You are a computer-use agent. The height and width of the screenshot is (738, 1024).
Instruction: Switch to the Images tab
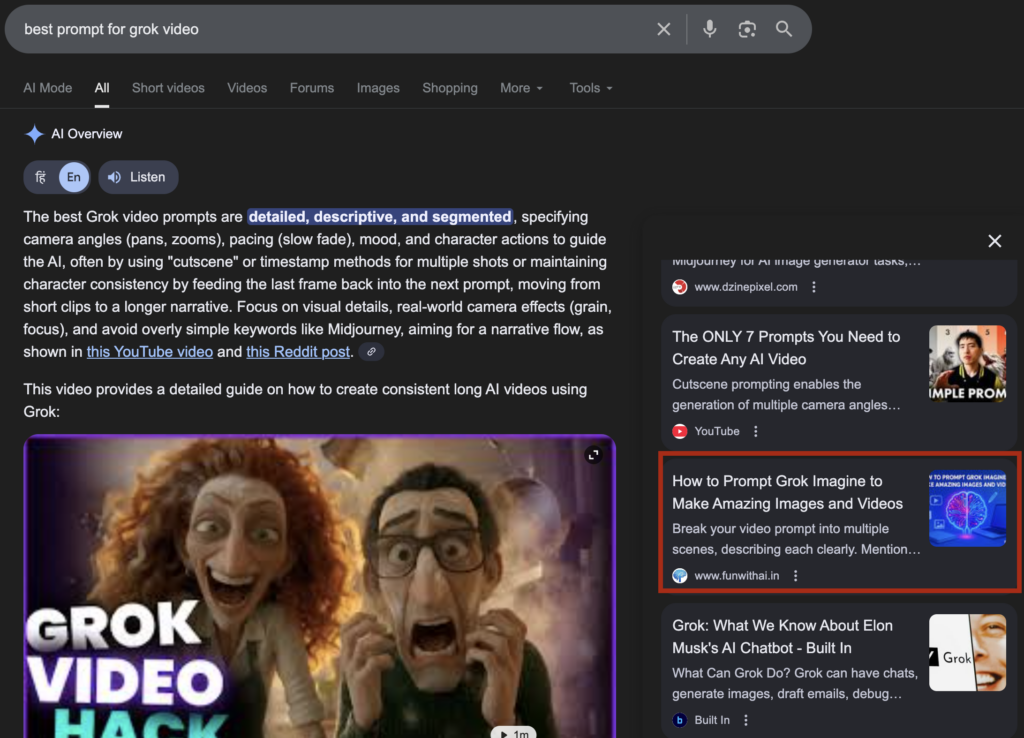[378, 88]
